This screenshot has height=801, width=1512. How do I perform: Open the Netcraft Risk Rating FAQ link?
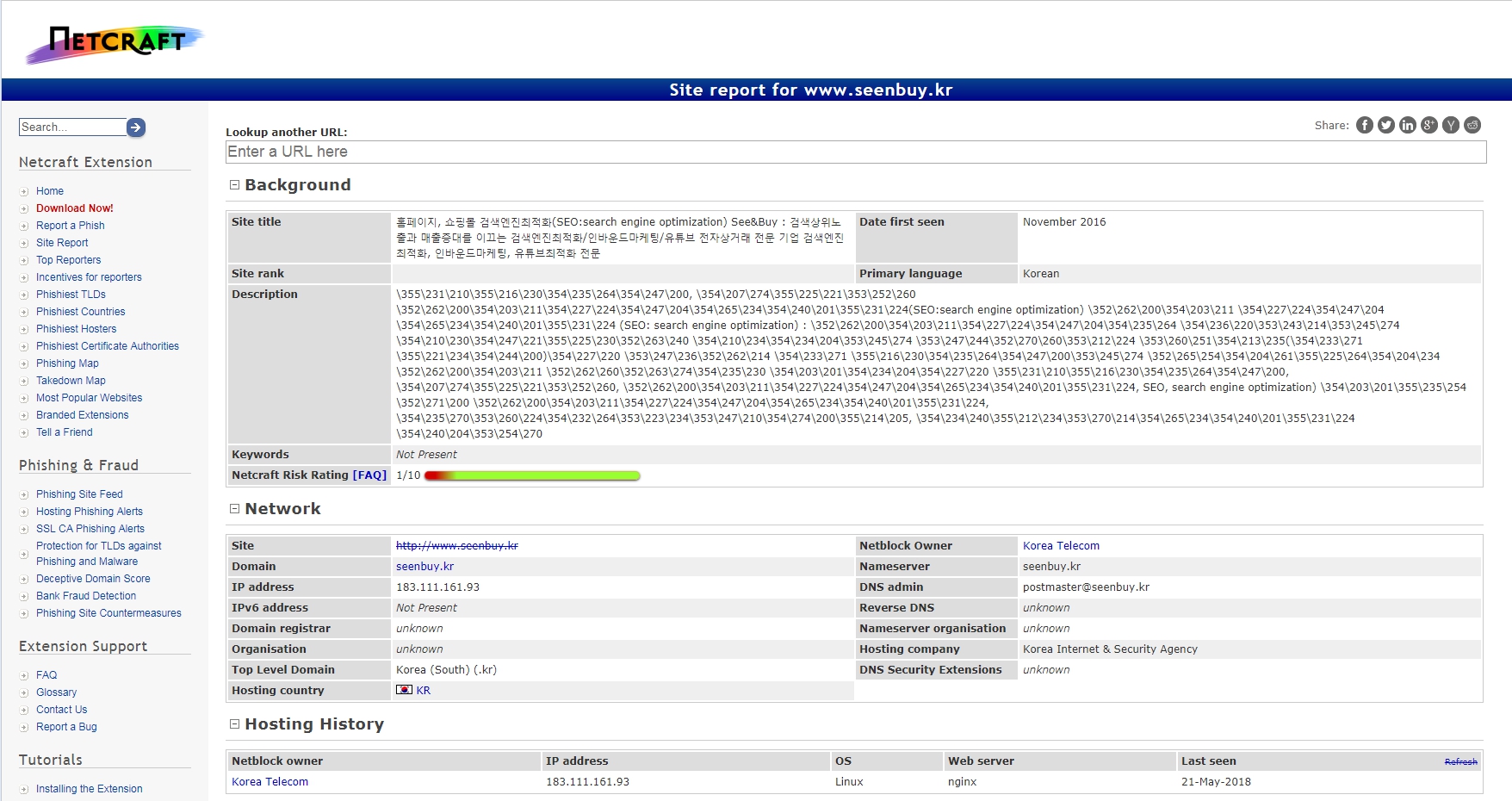tap(369, 475)
